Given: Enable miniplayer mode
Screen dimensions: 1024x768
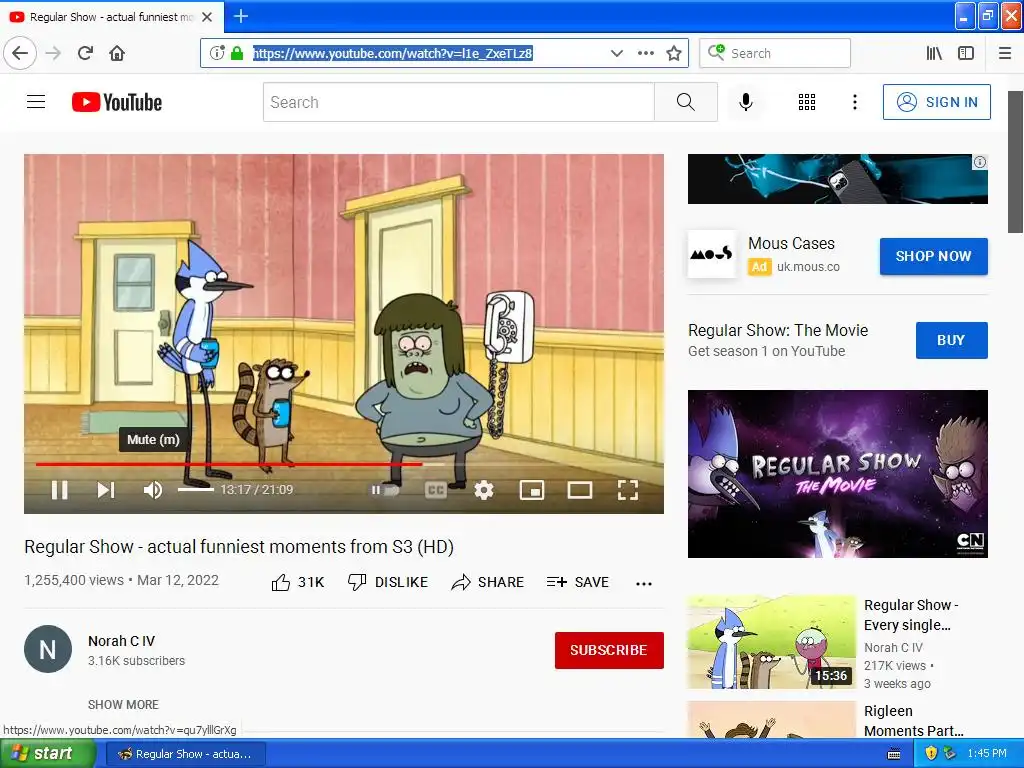Looking at the screenshot, I should point(532,490).
